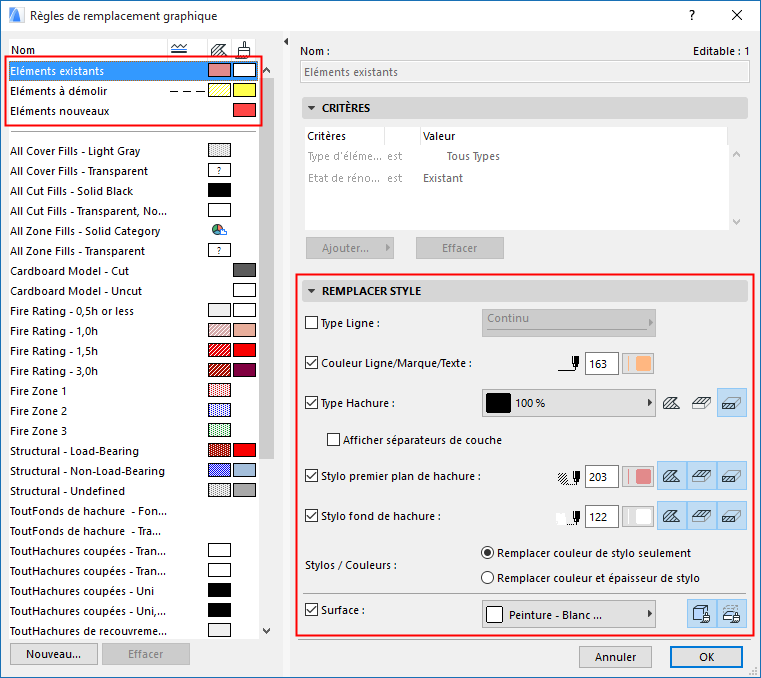The height and width of the screenshot is (678, 761).
Task: Confirm with the OK button
Action: pos(706,657)
